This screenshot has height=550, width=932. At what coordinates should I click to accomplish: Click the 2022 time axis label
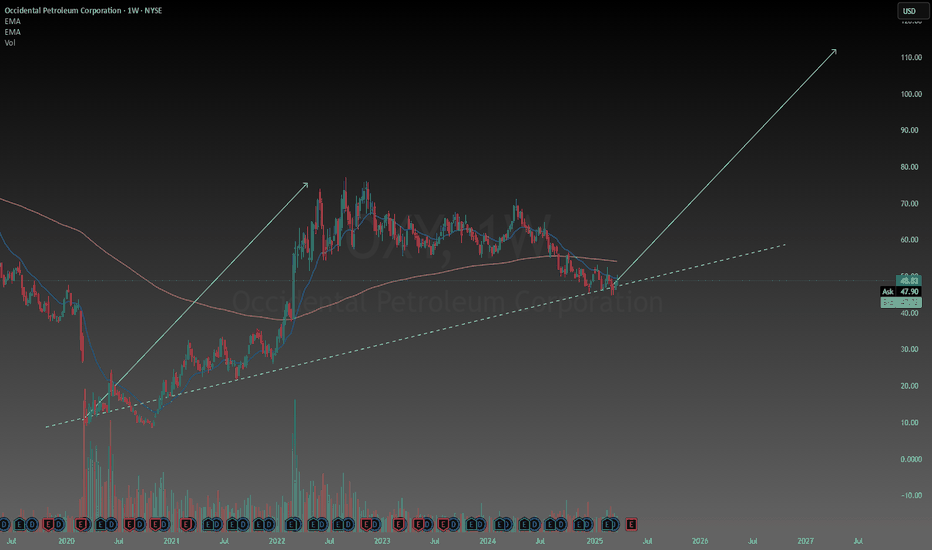[x=277, y=541]
